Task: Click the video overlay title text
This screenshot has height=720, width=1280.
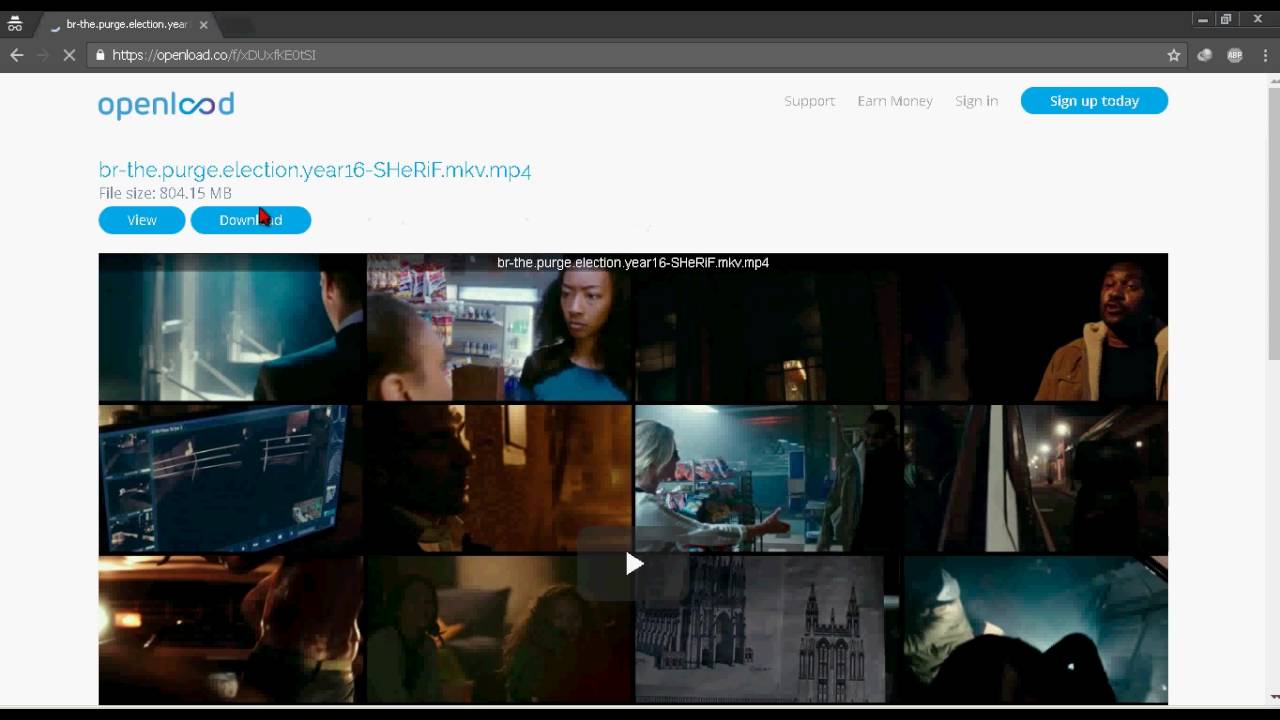Action: [633, 263]
